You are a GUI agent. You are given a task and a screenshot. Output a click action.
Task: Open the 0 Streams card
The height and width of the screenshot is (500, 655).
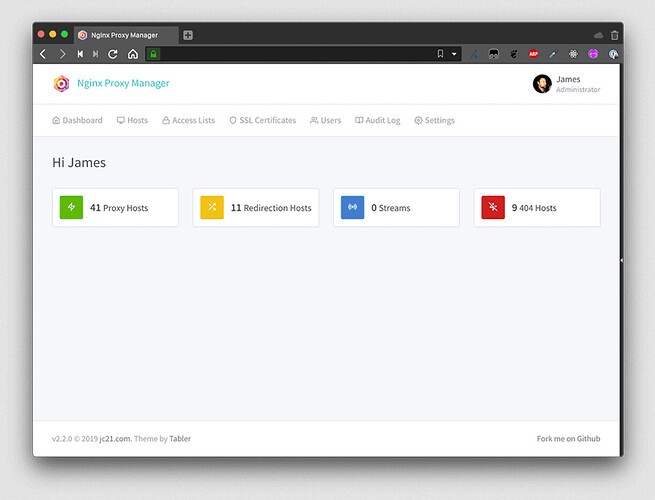[x=396, y=208]
